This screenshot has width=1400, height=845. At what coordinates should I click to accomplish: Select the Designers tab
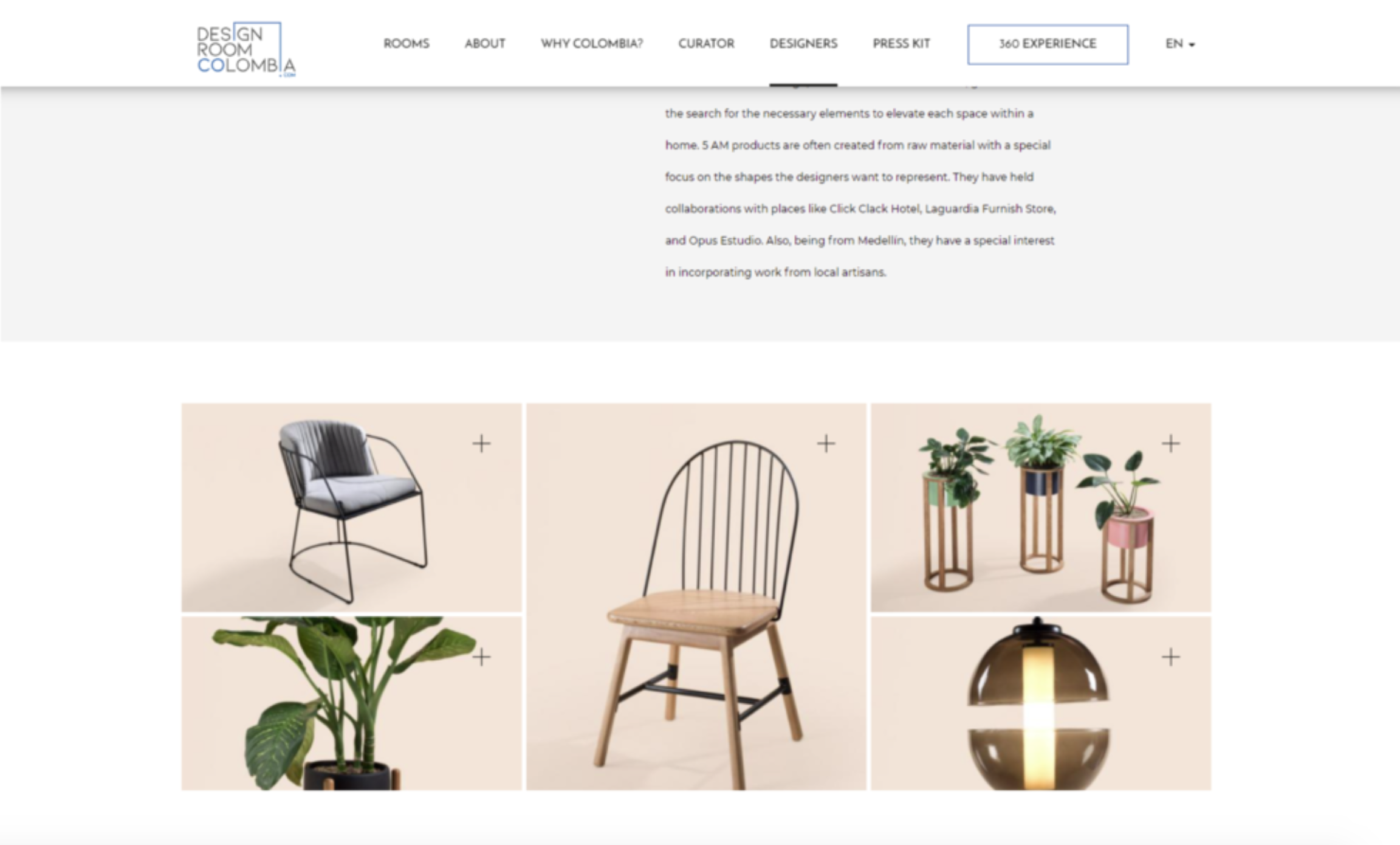803,44
